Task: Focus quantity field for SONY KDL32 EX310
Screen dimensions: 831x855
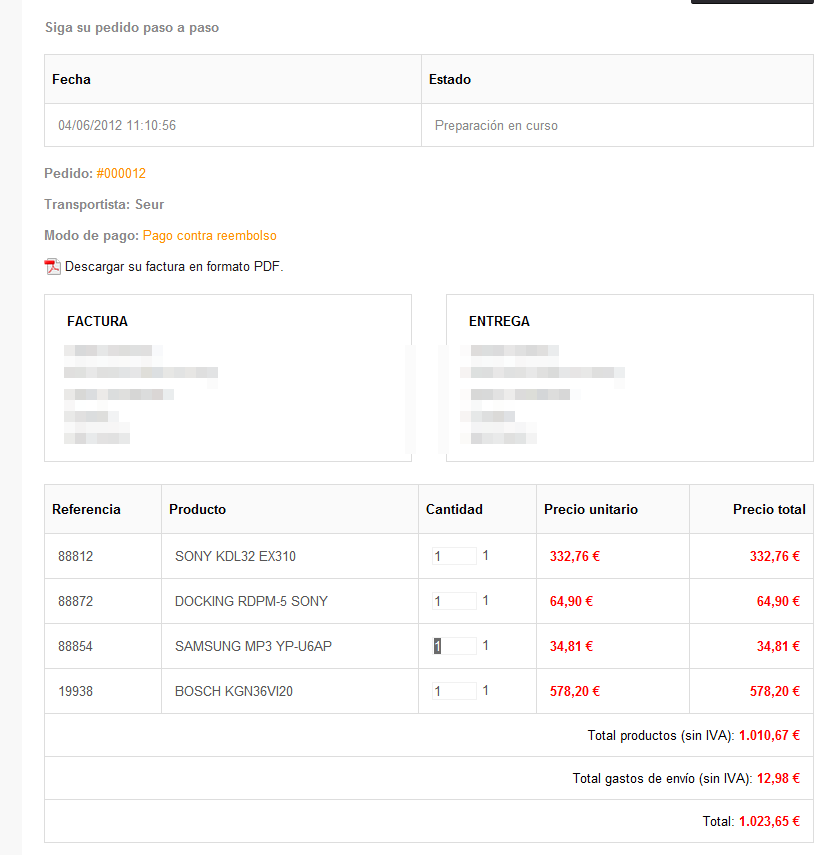Action: pos(454,556)
